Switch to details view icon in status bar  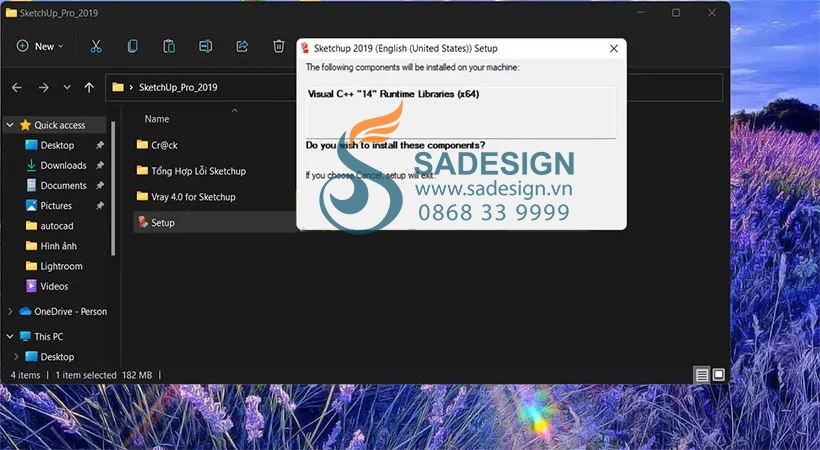pyautogui.click(x=702, y=375)
